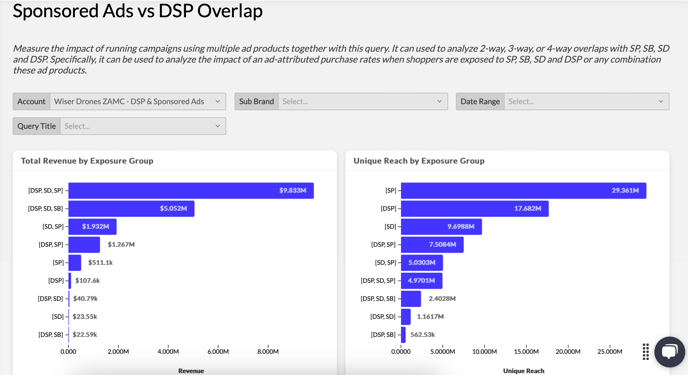
Task: Open the Sub Brand select dropdown
Action: coord(363,101)
